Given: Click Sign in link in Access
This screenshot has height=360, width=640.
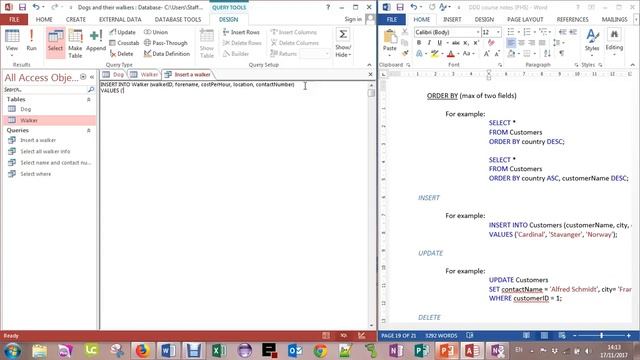Looking at the screenshot, I should [x=353, y=19].
